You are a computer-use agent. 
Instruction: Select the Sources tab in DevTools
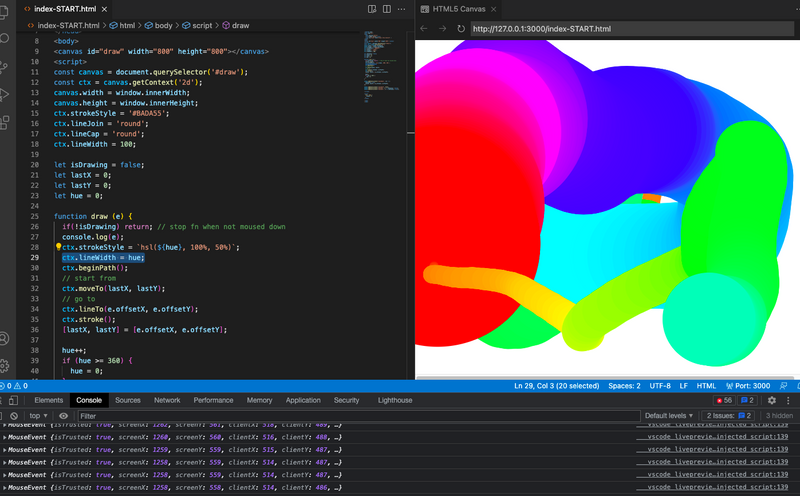coord(128,400)
